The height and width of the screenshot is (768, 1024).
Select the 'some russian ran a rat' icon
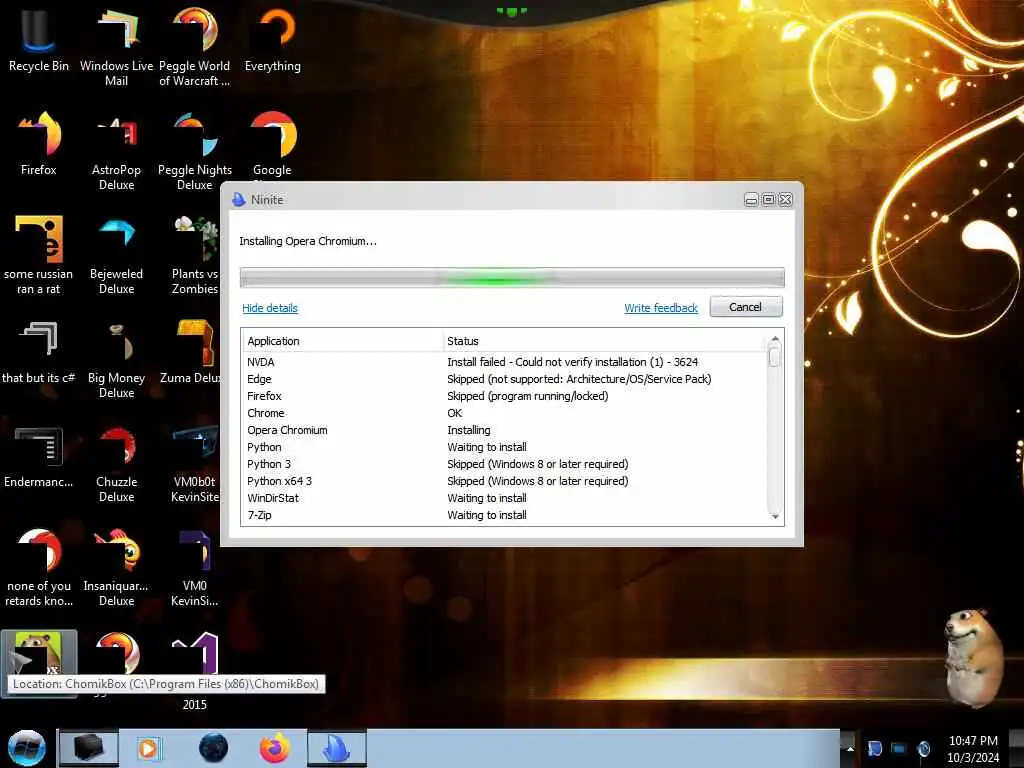(x=39, y=255)
